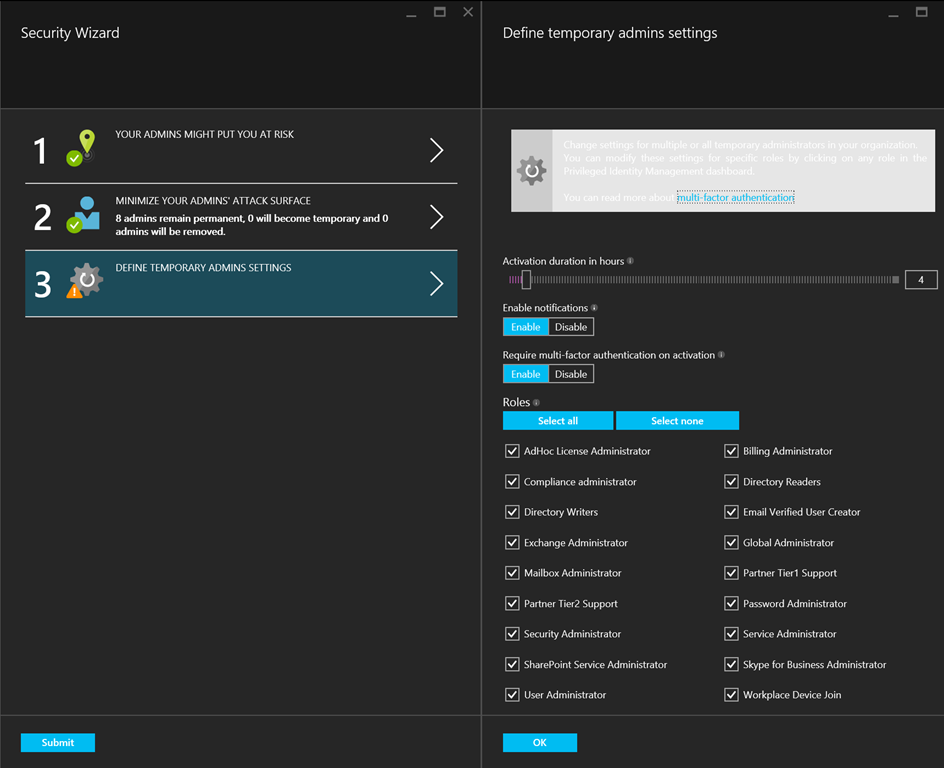Click info icon beside Roles heading
The width and height of the screenshot is (944, 768).
pyautogui.click(x=536, y=403)
